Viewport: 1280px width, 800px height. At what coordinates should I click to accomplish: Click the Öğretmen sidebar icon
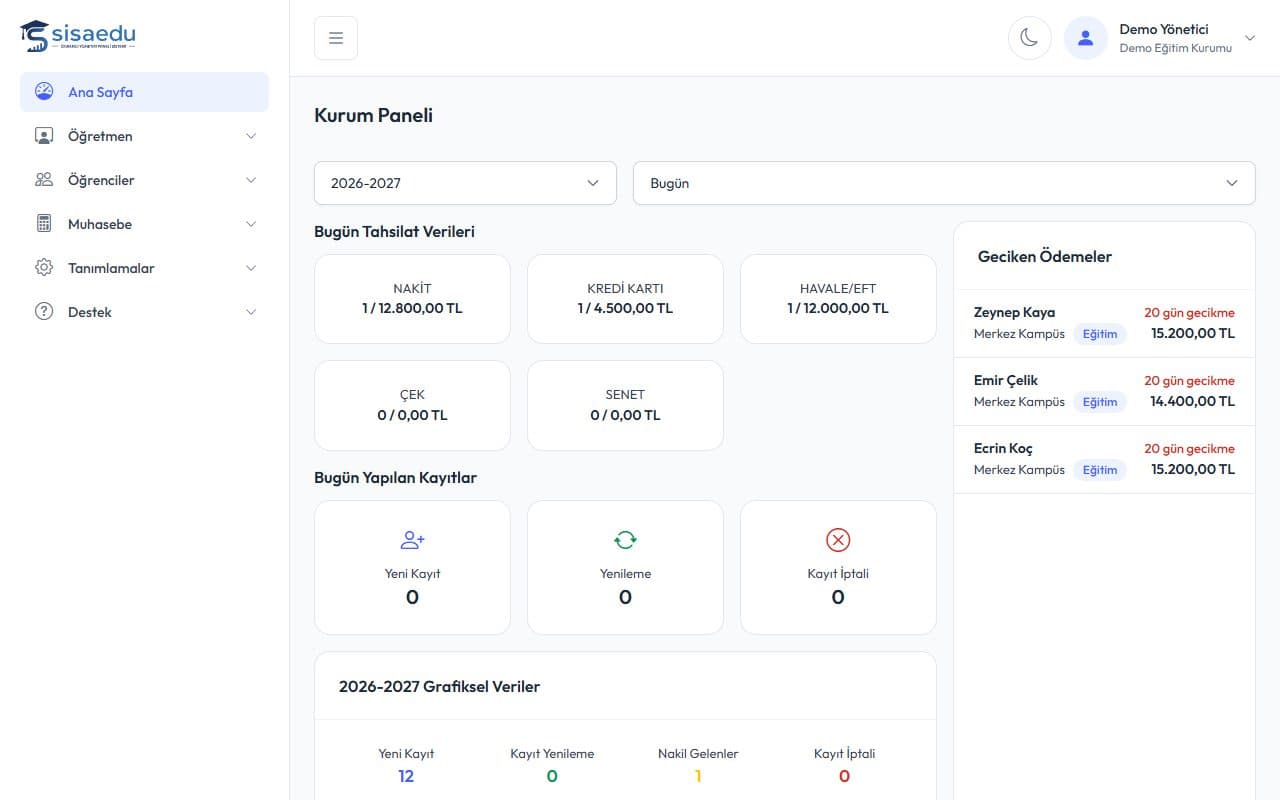coord(44,136)
